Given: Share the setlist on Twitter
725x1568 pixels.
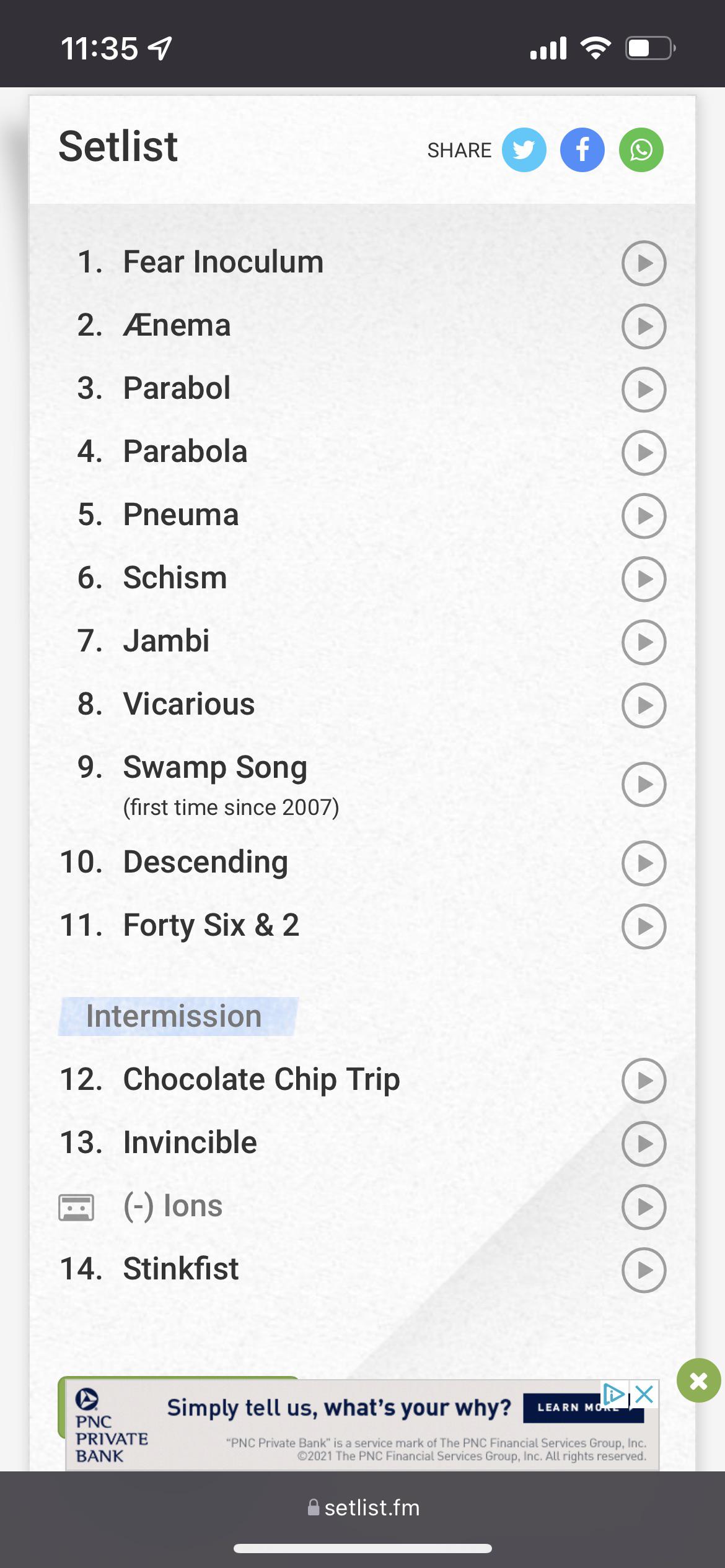Looking at the screenshot, I should coord(524,149).
